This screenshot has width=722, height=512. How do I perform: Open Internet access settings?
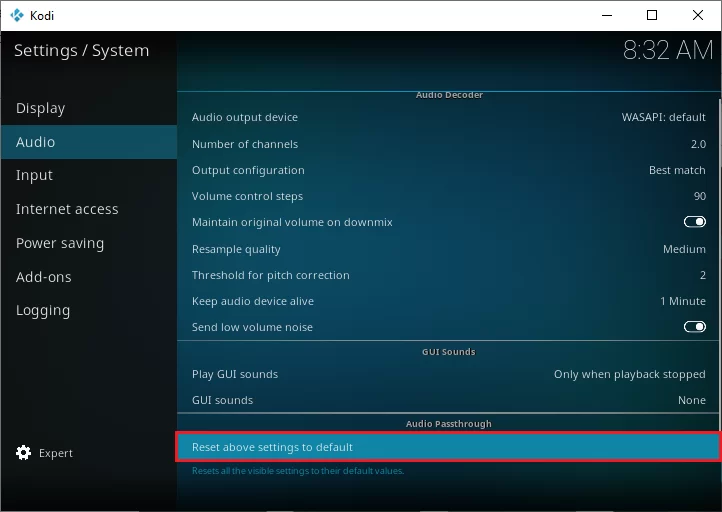89,209
